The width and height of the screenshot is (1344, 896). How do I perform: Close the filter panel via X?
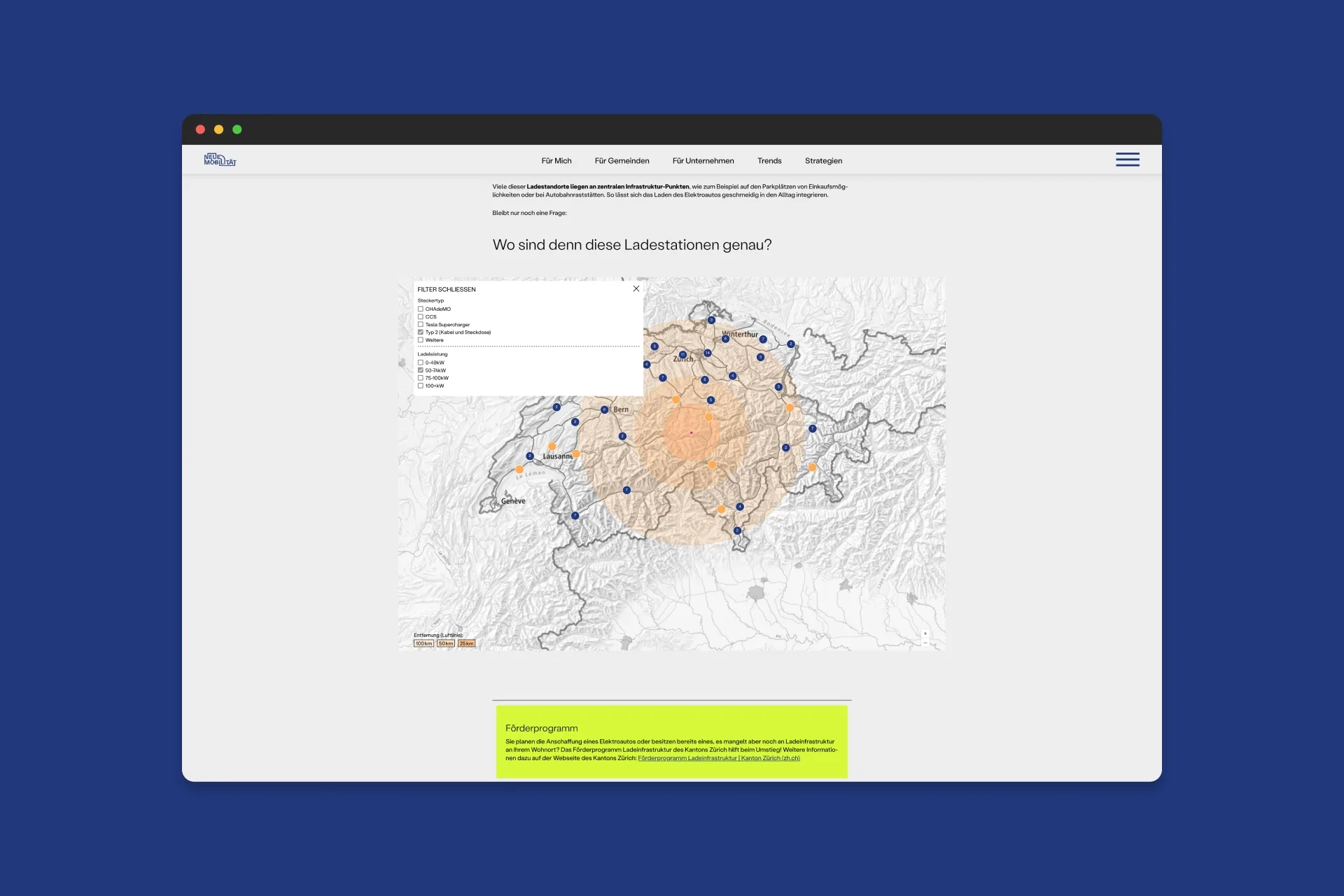click(x=636, y=288)
